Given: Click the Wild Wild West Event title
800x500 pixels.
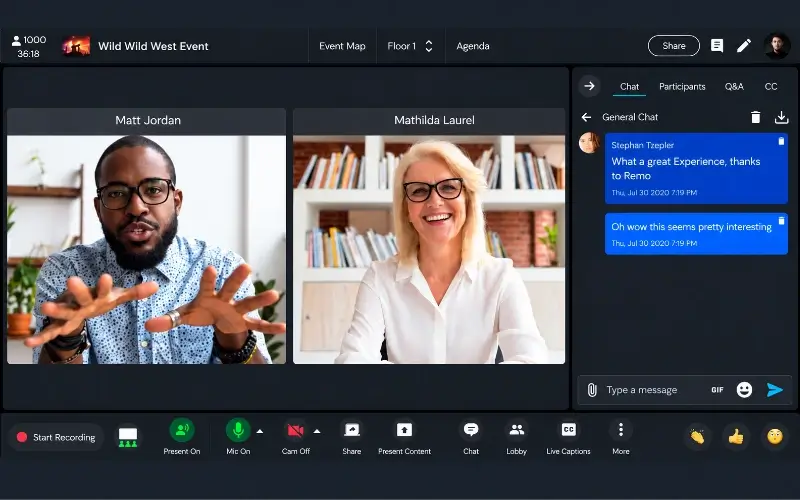Looking at the screenshot, I should point(153,46).
